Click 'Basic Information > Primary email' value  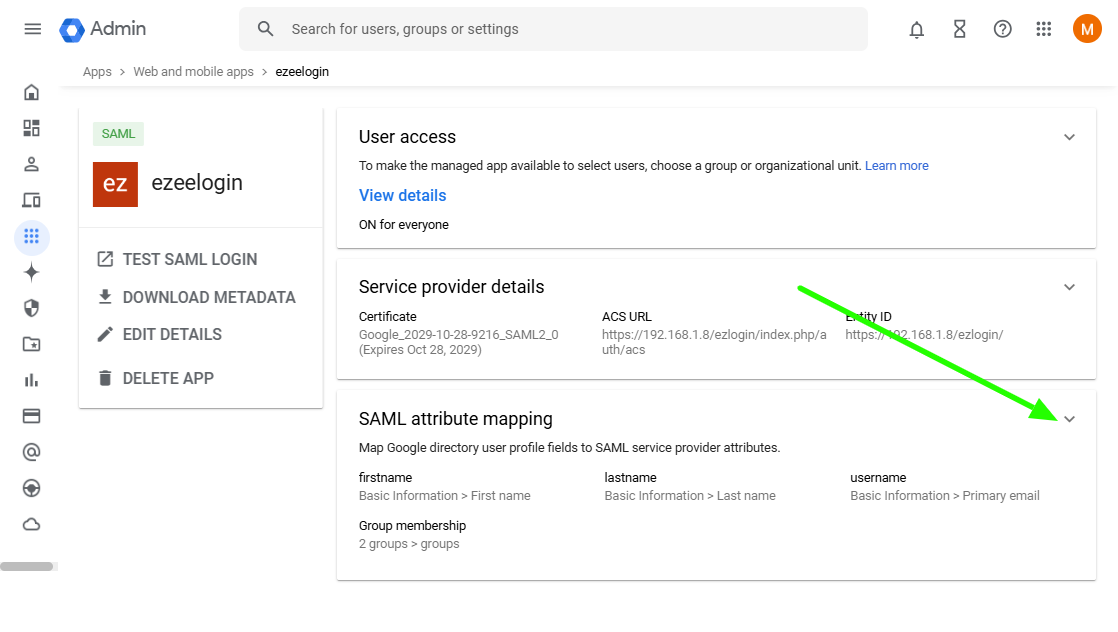click(945, 496)
